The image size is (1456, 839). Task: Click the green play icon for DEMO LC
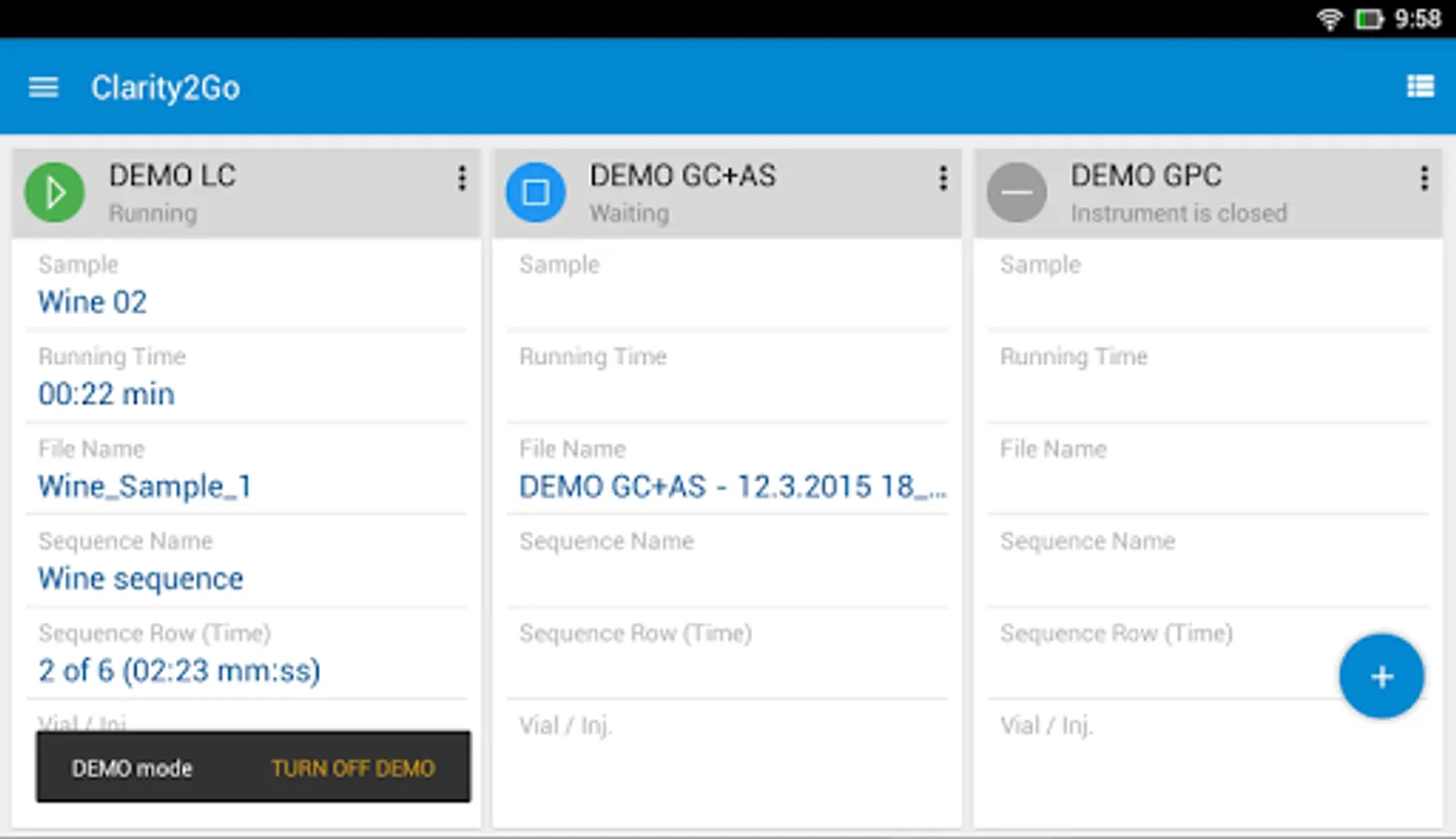point(54,192)
